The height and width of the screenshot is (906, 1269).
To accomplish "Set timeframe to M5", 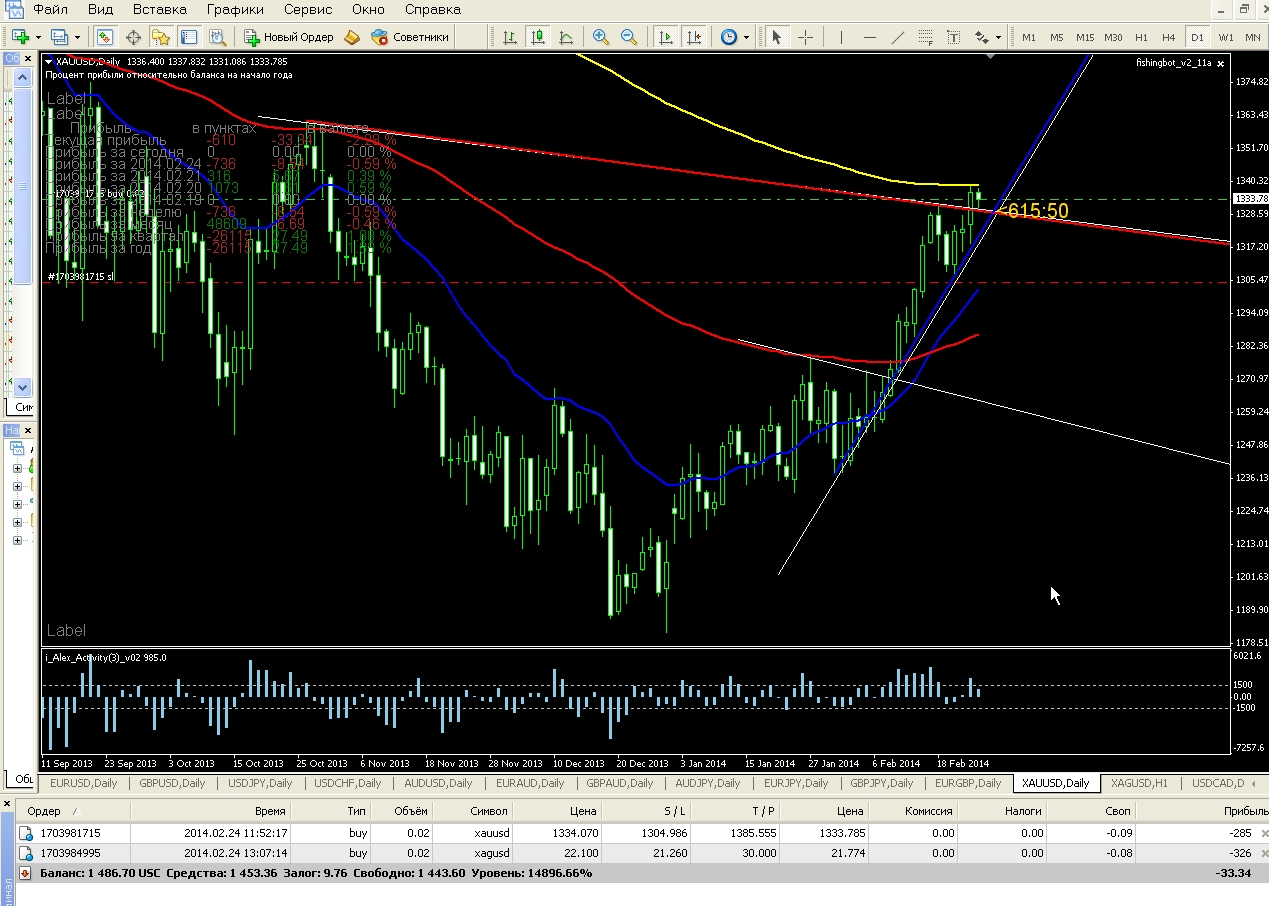I will point(1056,37).
